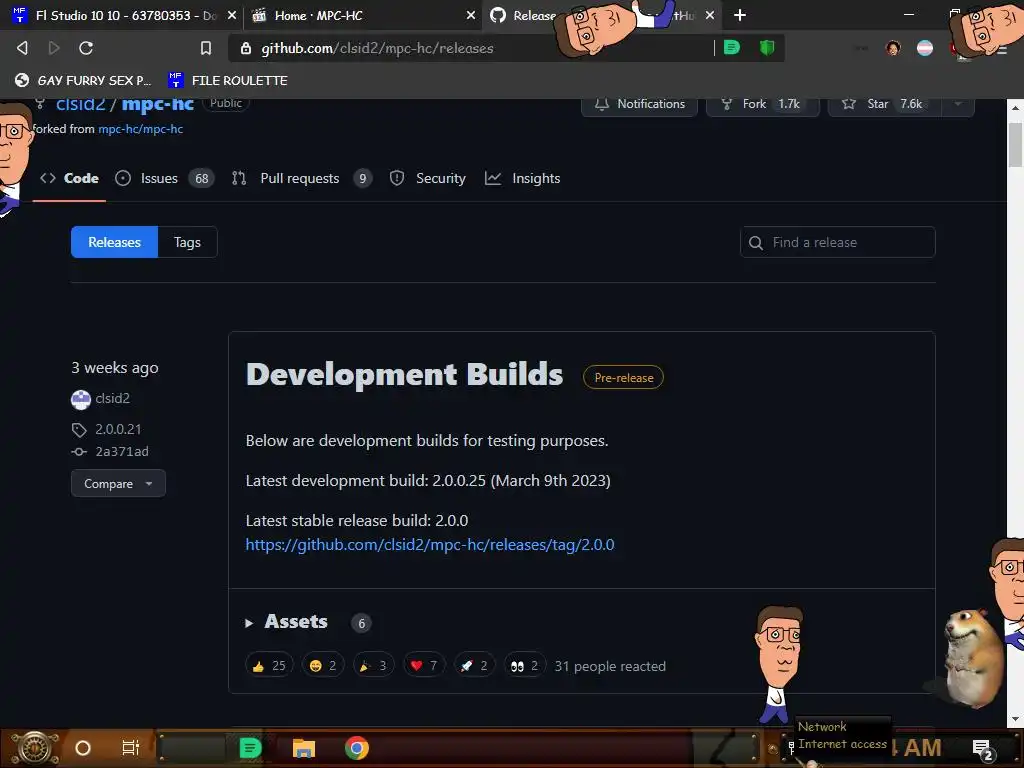Go back with the browser back arrow
This screenshot has width=1024, height=768.
click(x=22, y=48)
